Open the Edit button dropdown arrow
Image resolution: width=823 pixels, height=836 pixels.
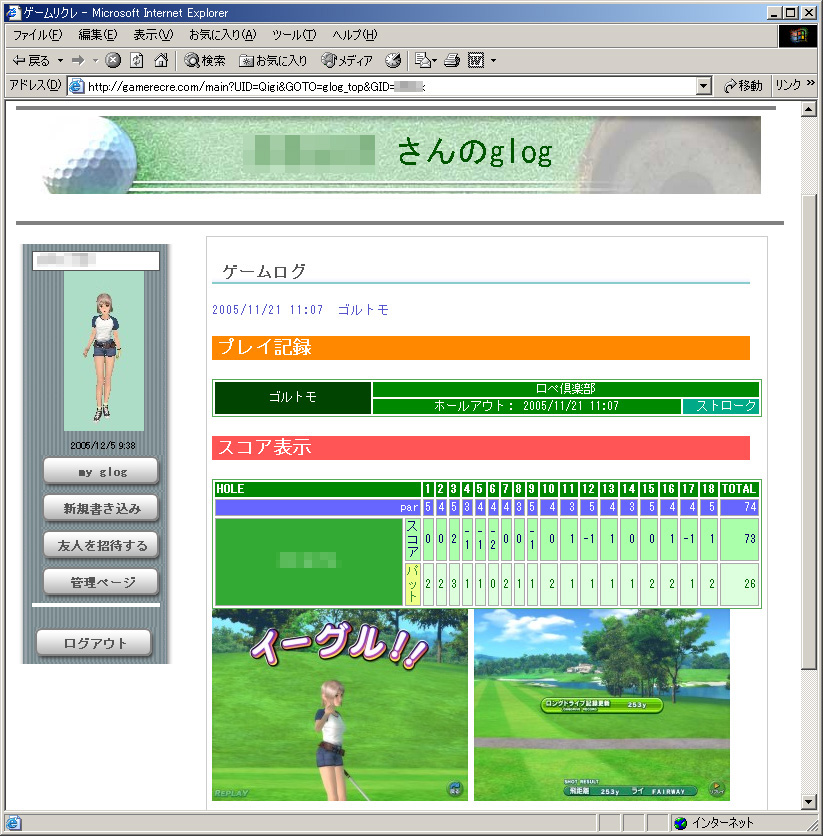[x=493, y=61]
